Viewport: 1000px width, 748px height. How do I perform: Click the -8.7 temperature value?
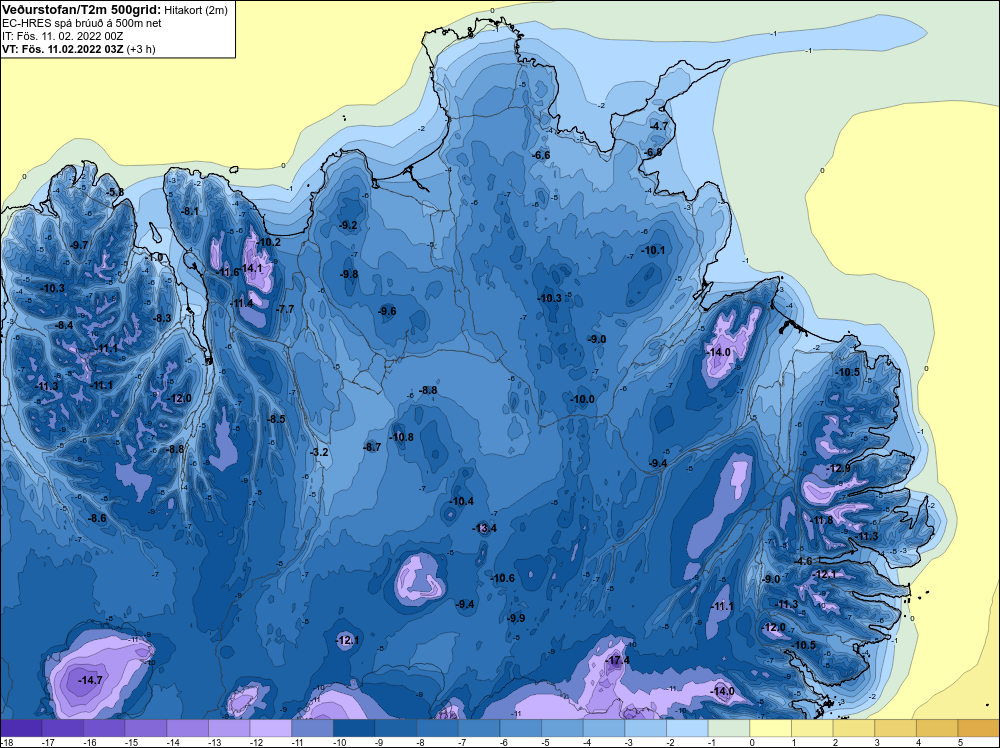372,447
